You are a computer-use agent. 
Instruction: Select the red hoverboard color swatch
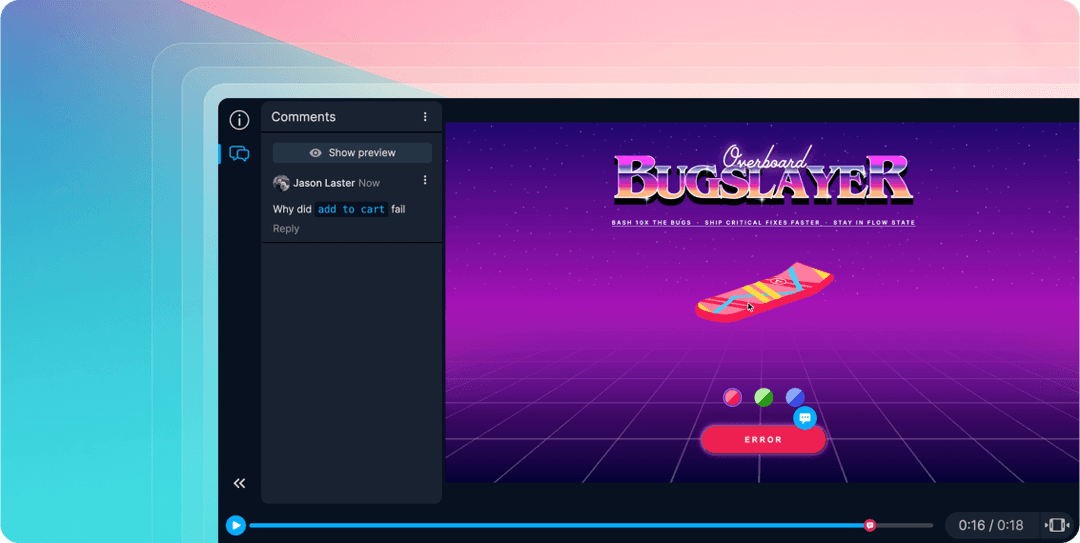coord(733,397)
